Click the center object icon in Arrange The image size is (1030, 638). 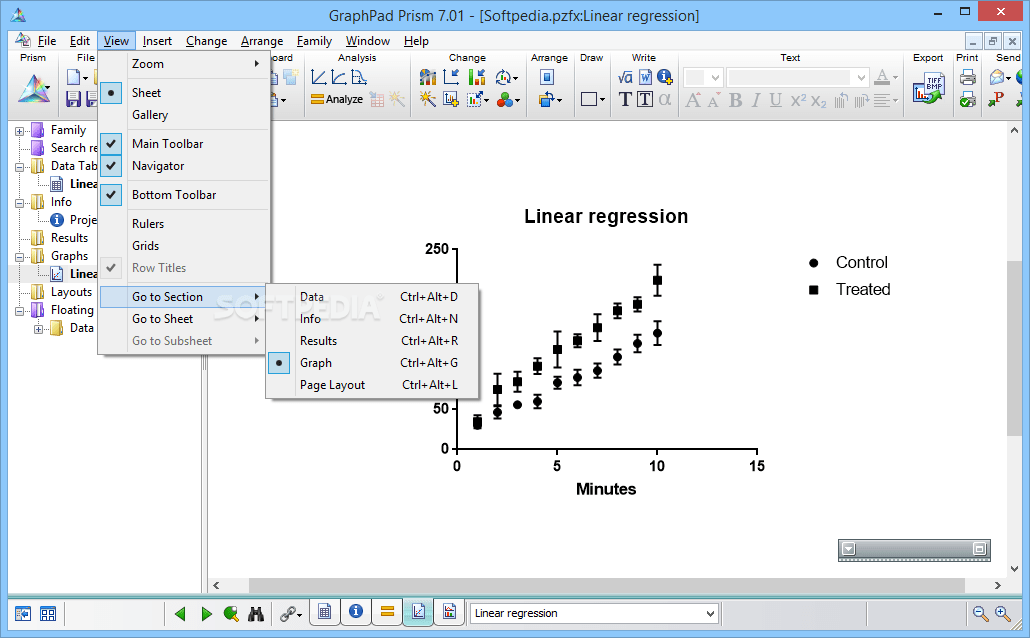pos(547,78)
